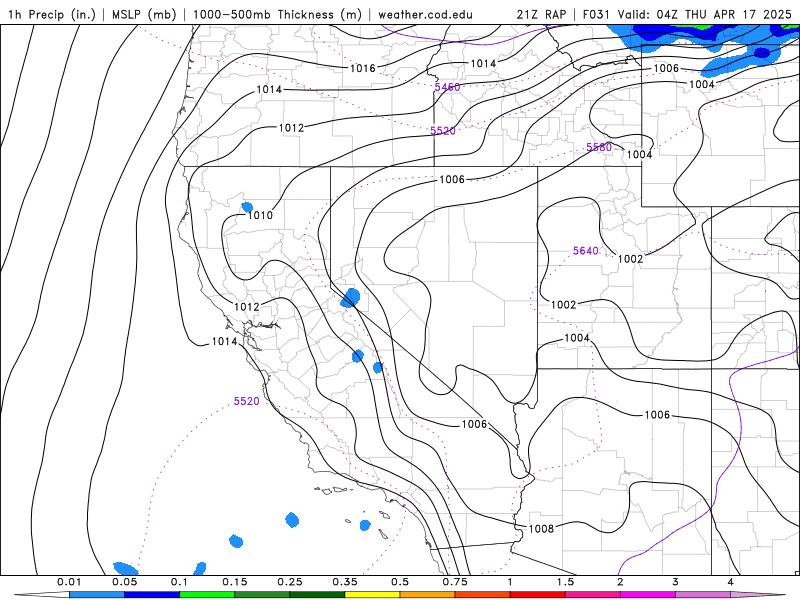This screenshot has width=800, height=600.
Task: Click the "1h Precip (in.)" header text
Action: (x=52, y=14)
